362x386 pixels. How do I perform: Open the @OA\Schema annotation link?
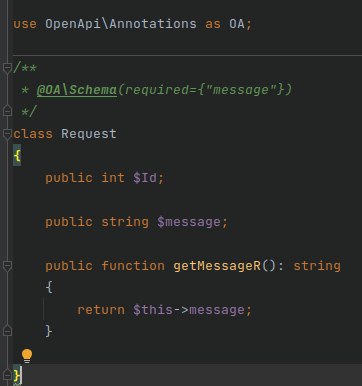point(77,90)
